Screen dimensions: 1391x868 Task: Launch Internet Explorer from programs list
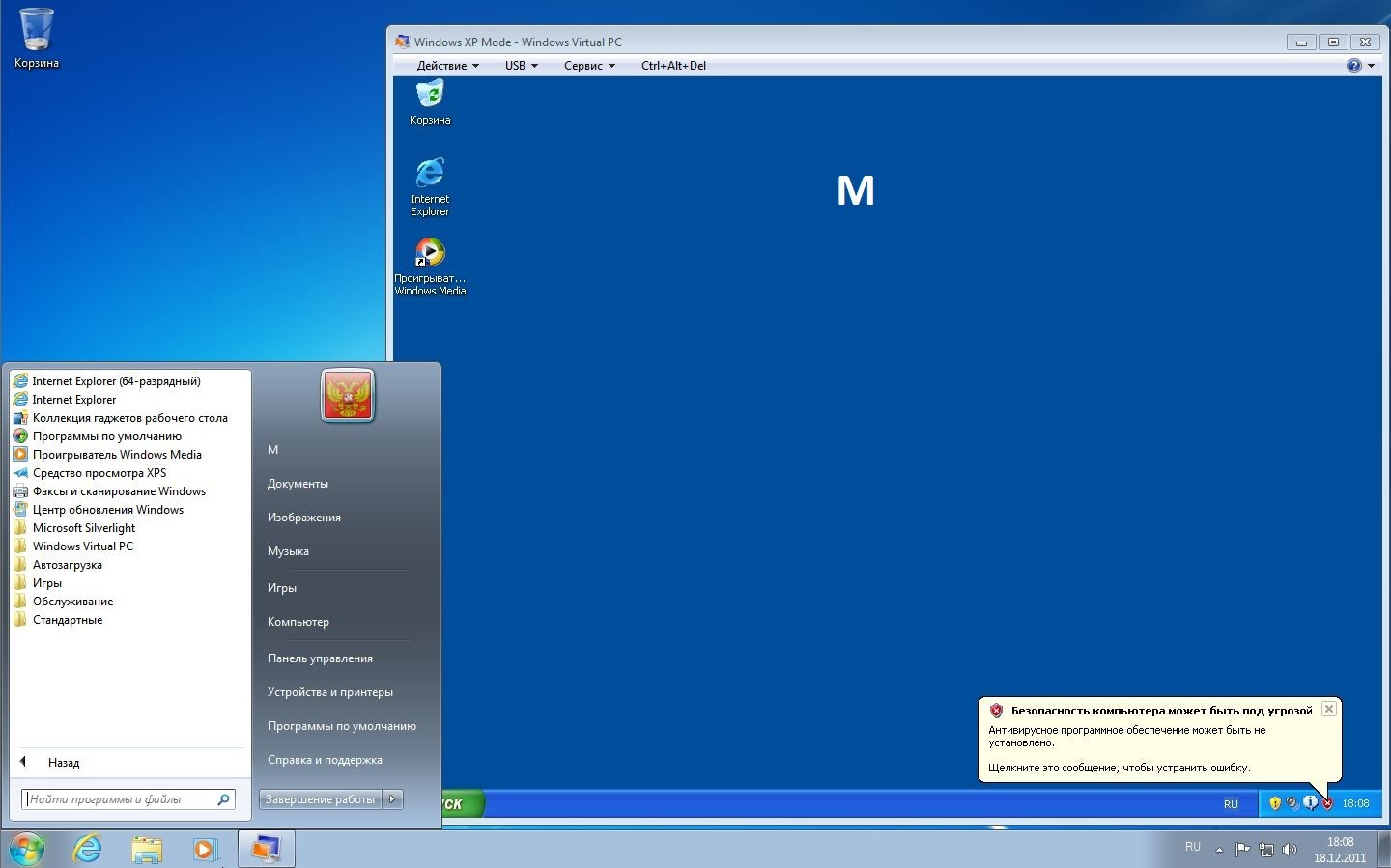coord(73,400)
